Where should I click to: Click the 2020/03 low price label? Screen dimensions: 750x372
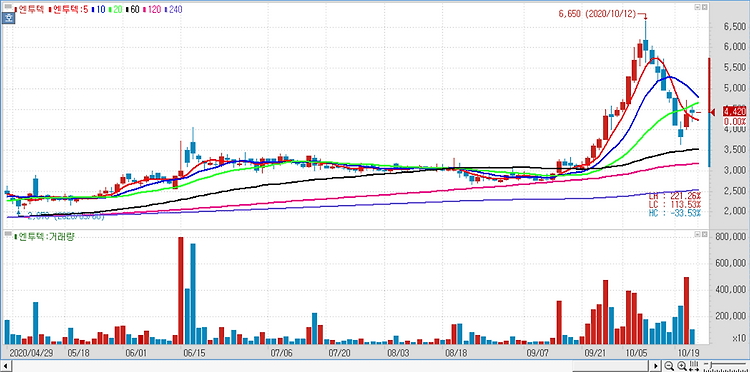point(66,216)
